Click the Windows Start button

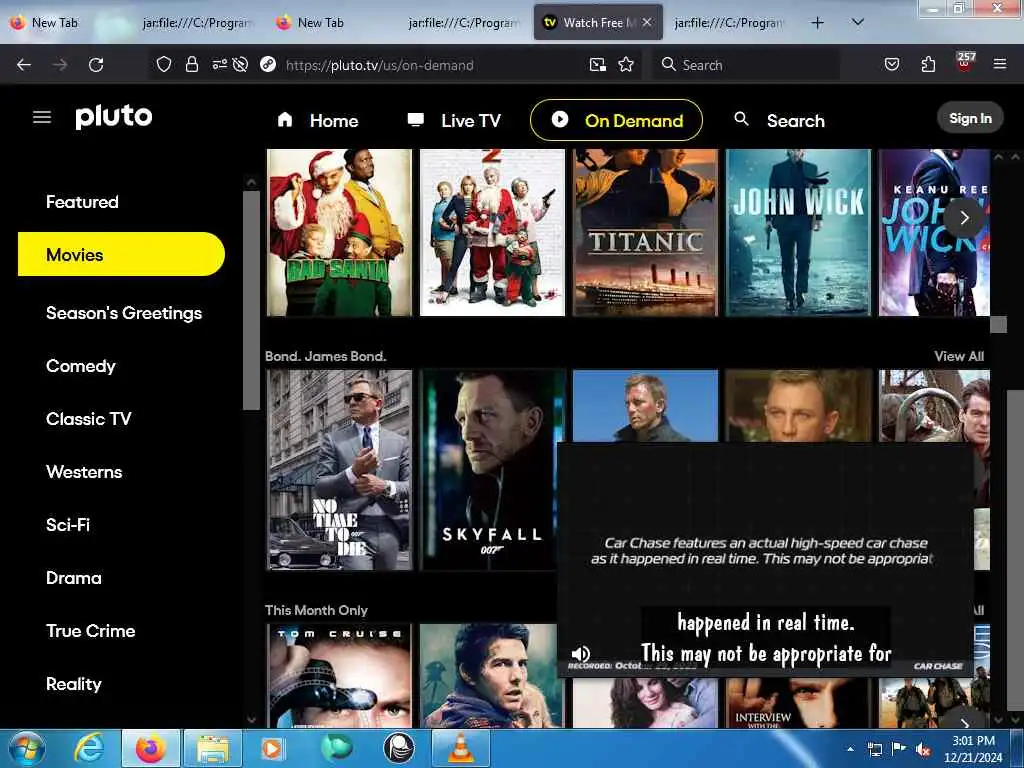(27, 748)
